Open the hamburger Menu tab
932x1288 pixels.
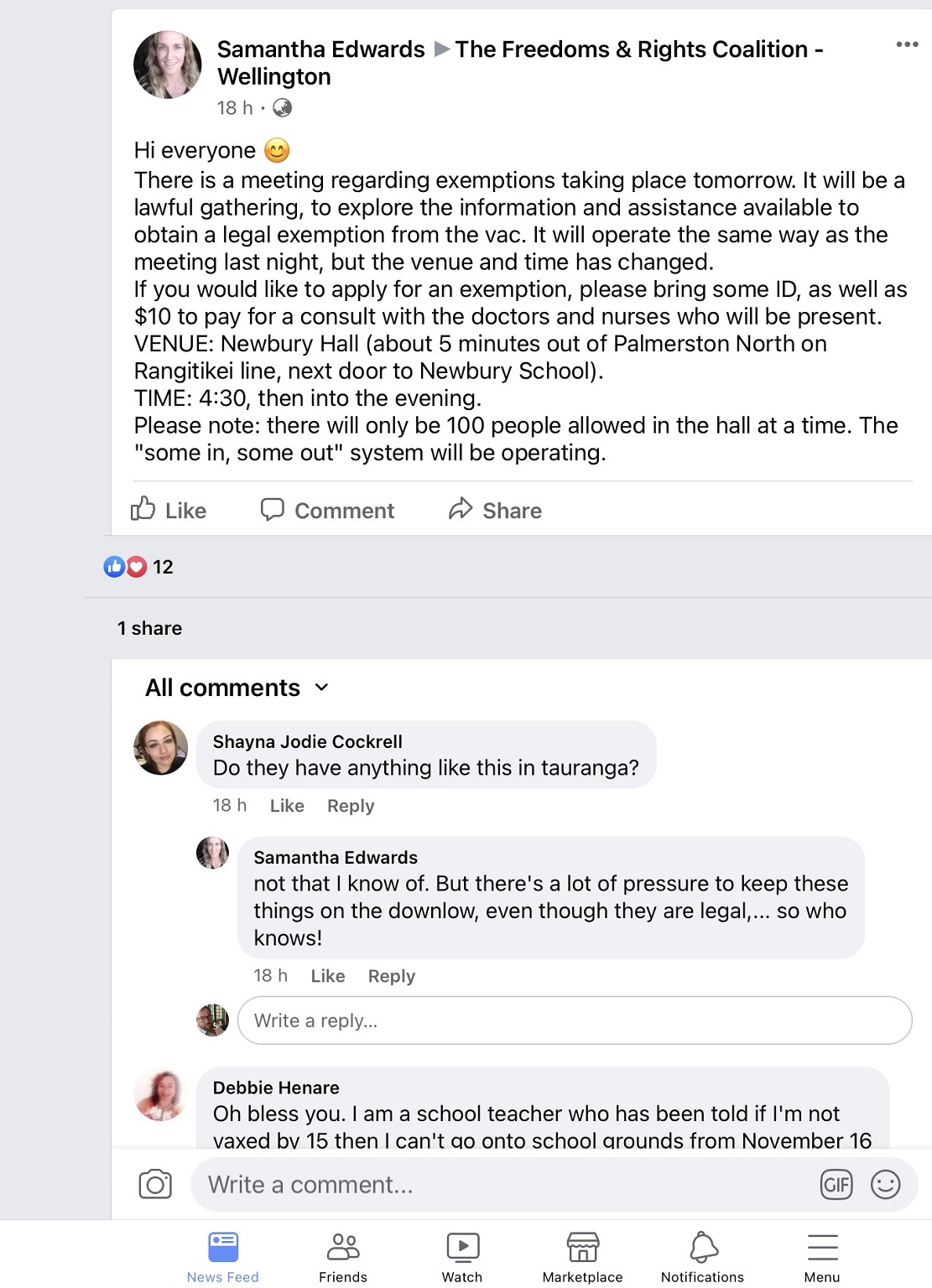(822, 1257)
